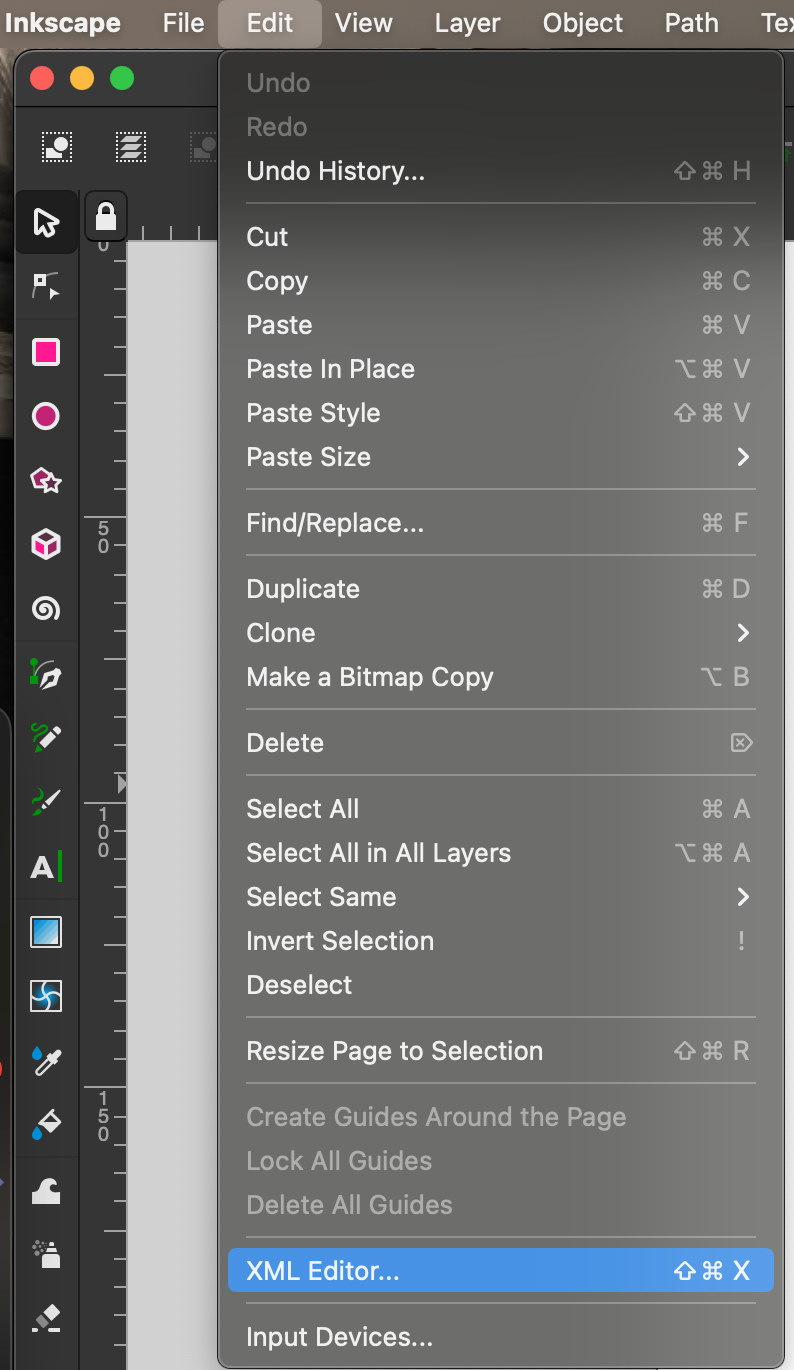This screenshot has width=794, height=1370.
Task: Select the Gradient tool
Action: click(46, 932)
